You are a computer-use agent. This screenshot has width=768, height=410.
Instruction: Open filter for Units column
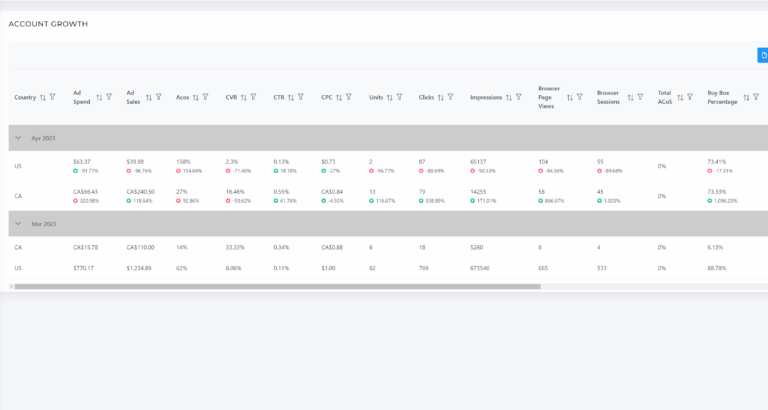399,97
